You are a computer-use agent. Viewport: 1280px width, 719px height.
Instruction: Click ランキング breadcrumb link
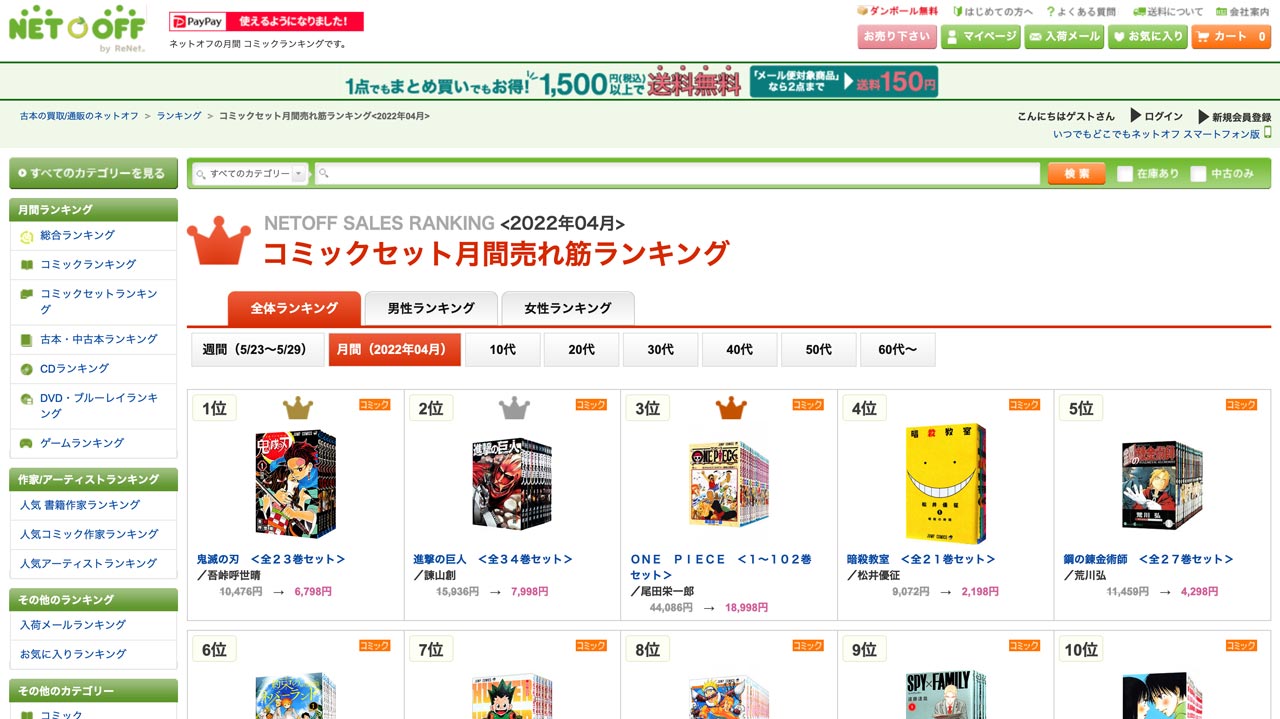[x=179, y=116]
